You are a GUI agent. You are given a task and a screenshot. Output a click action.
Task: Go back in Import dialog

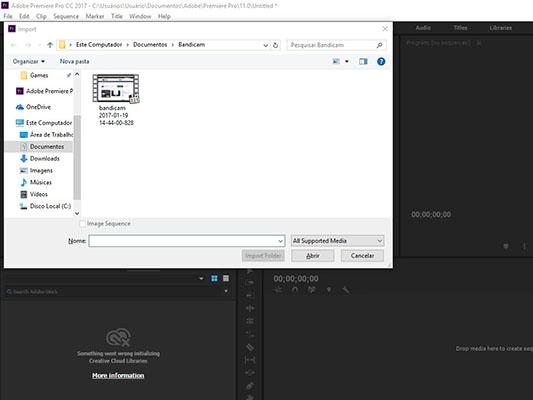pyautogui.click(x=13, y=45)
